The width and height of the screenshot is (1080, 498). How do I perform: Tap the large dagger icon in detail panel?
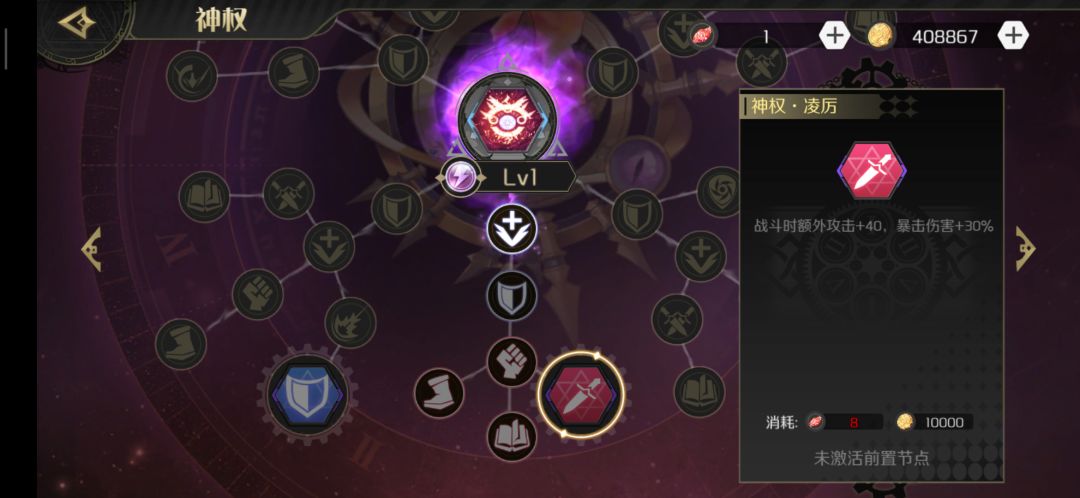[872, 171]
